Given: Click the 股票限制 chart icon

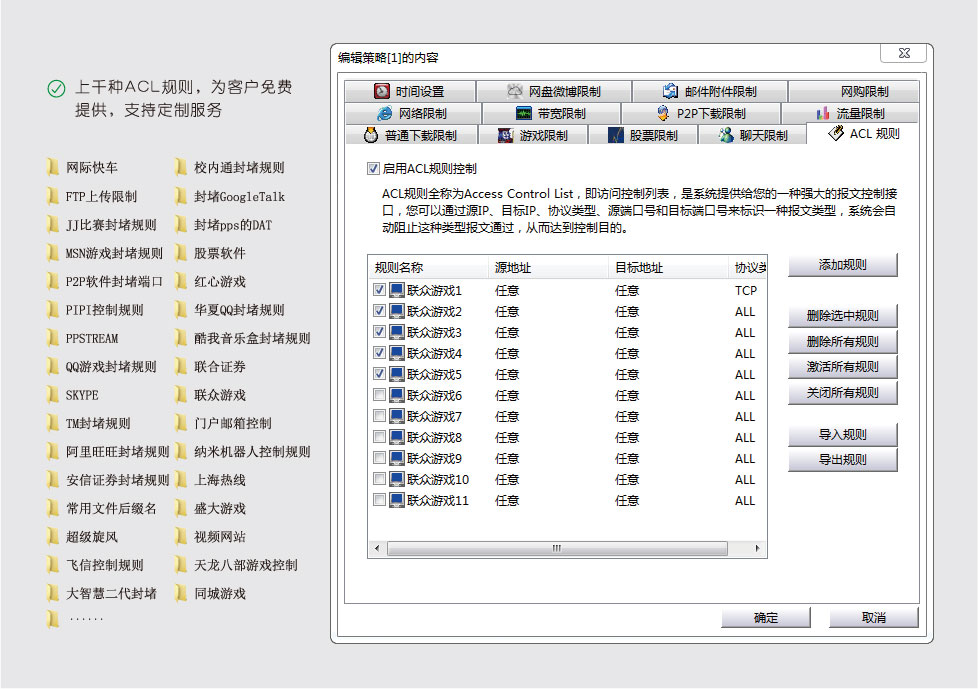Looking at the screenshot, I should [x=613, y=135].
